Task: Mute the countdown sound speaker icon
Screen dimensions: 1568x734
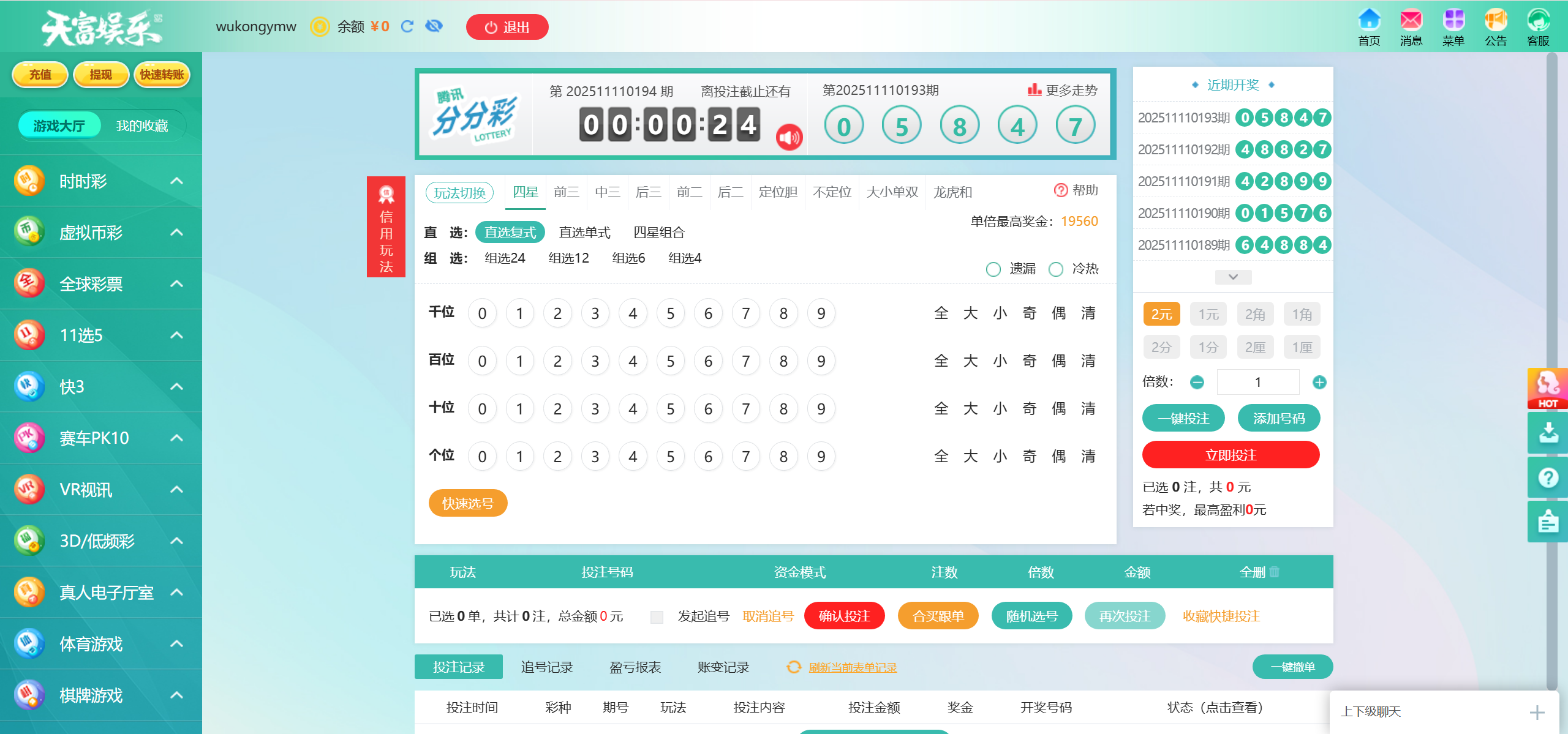Action: 789,137
